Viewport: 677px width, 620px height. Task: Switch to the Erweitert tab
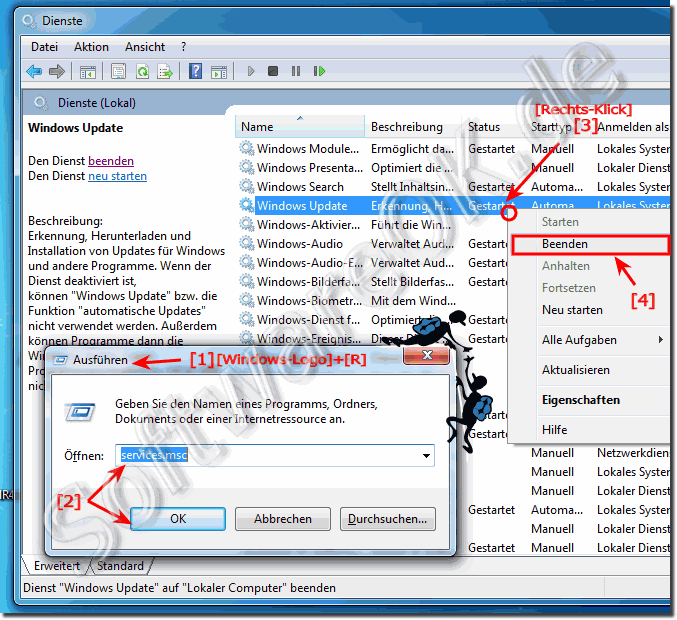[x=57, y=566]
